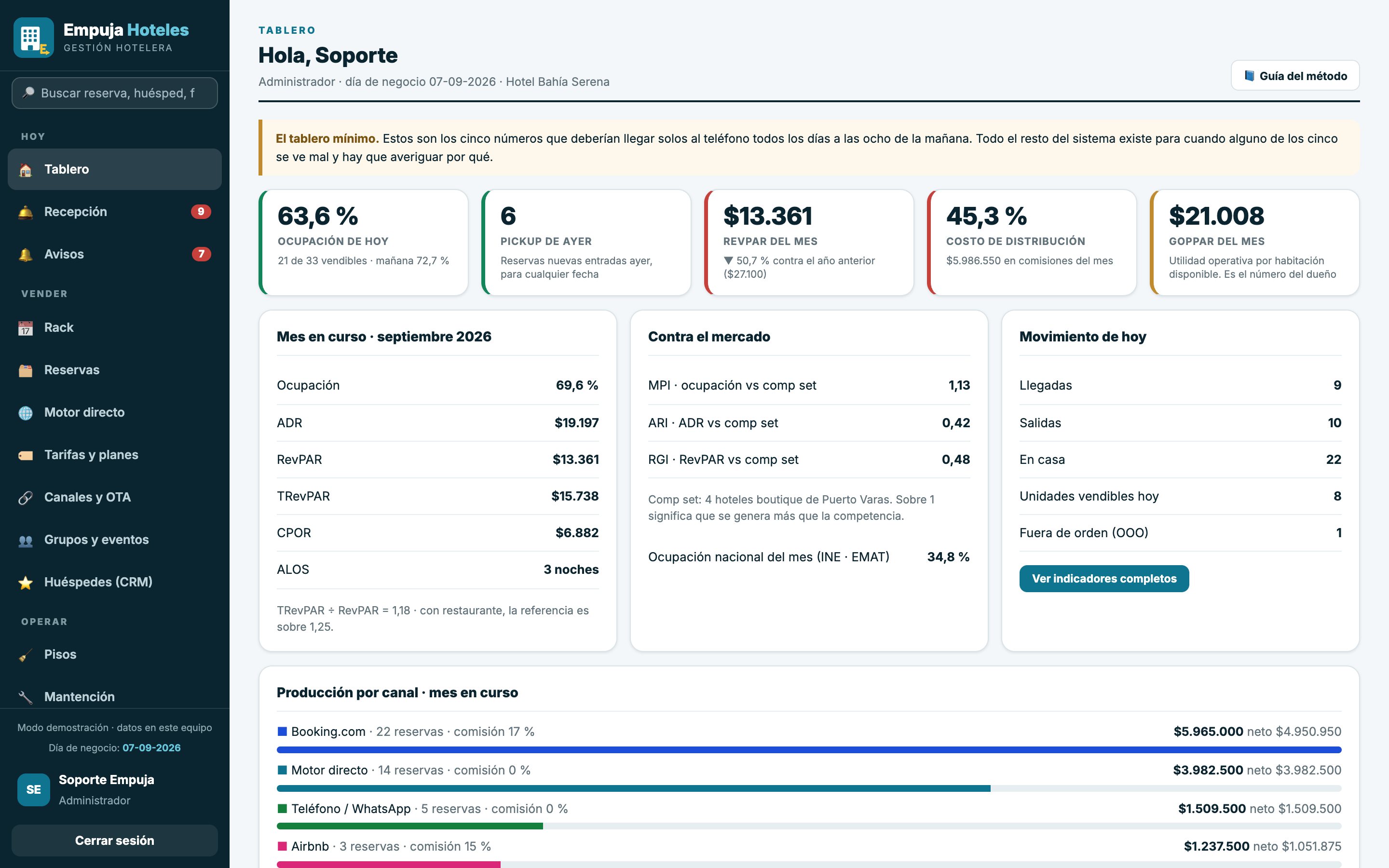Click the Airbnb pink color square

coord(283,846)
